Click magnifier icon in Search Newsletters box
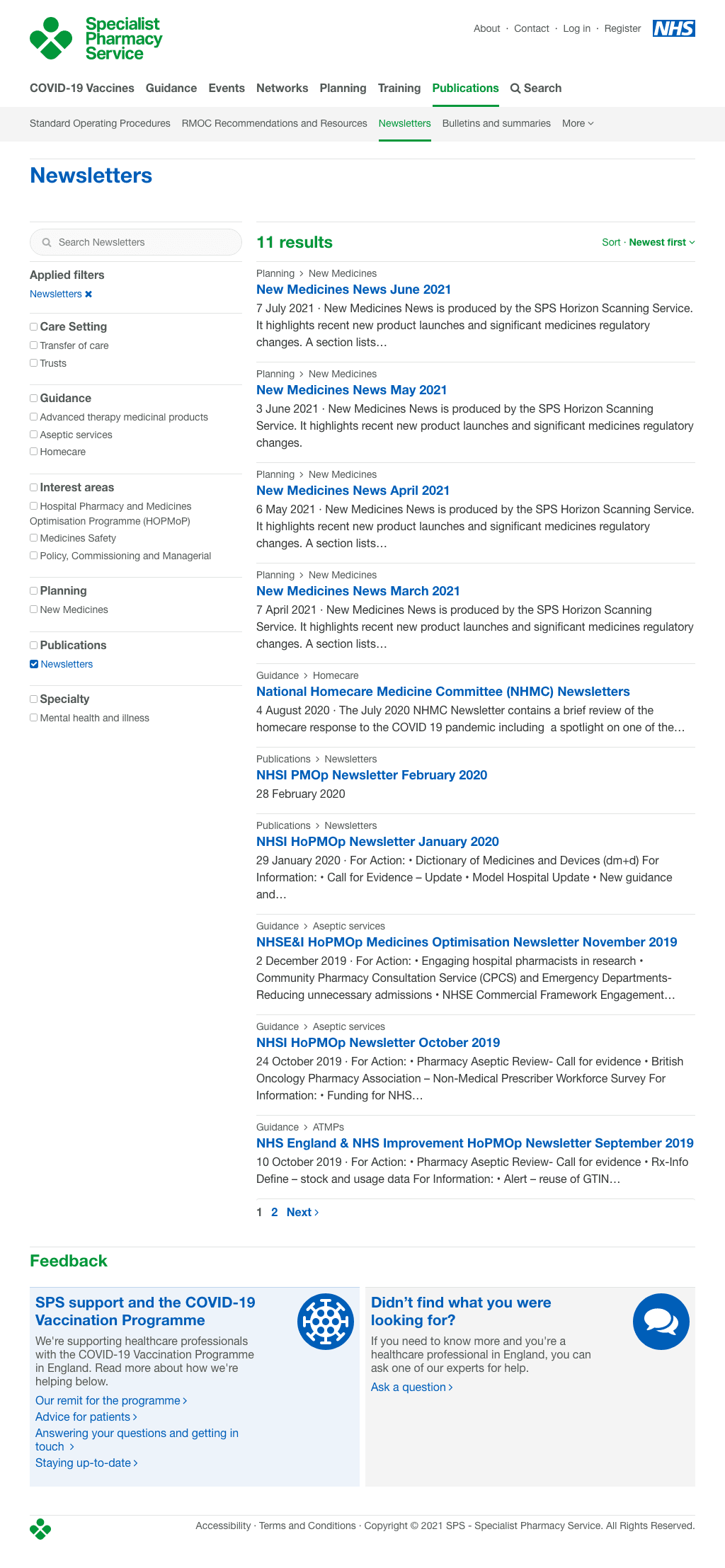This screenshot has width=725, height=1568. coord(47,243)
